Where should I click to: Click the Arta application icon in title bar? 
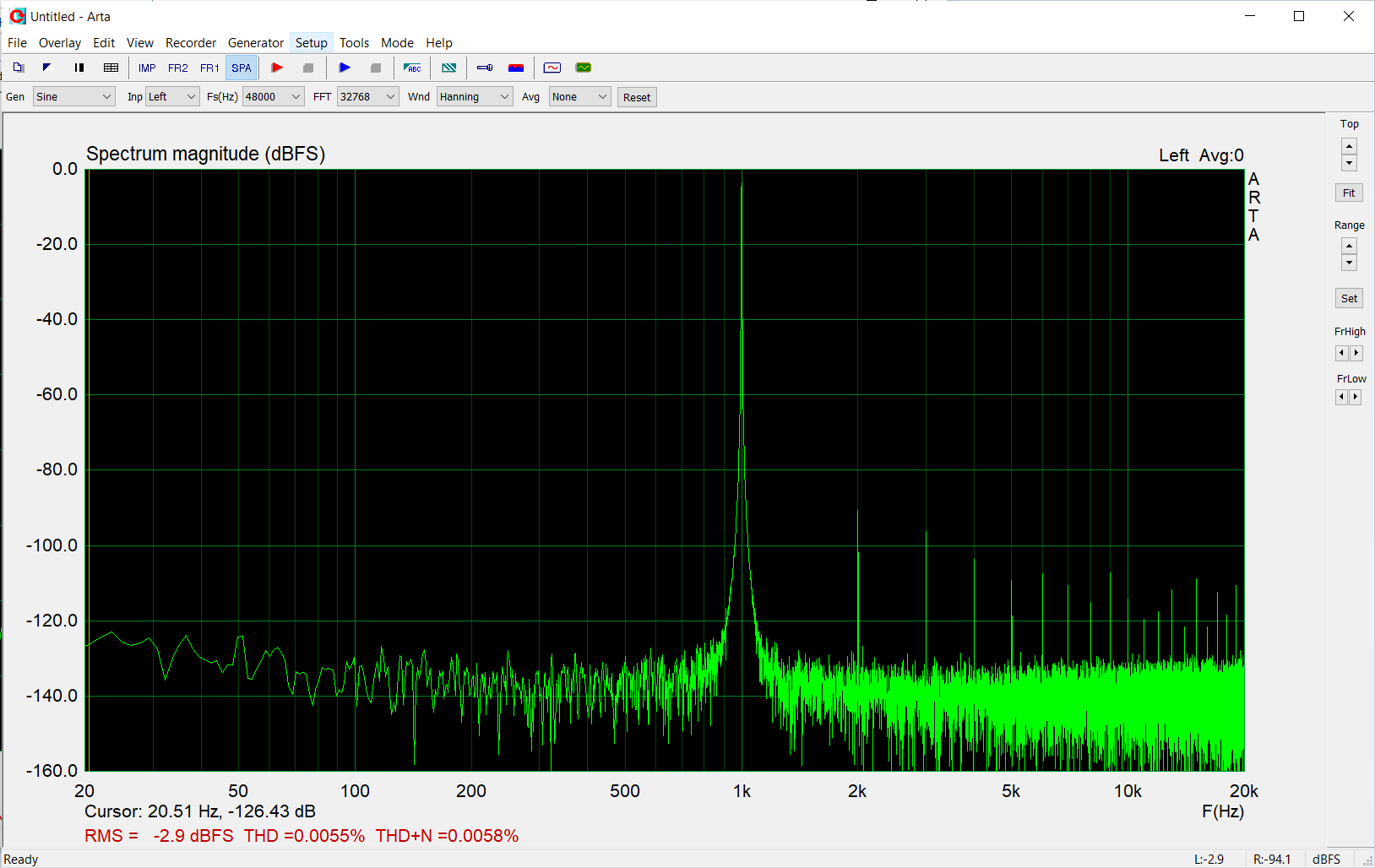point(18,16)
